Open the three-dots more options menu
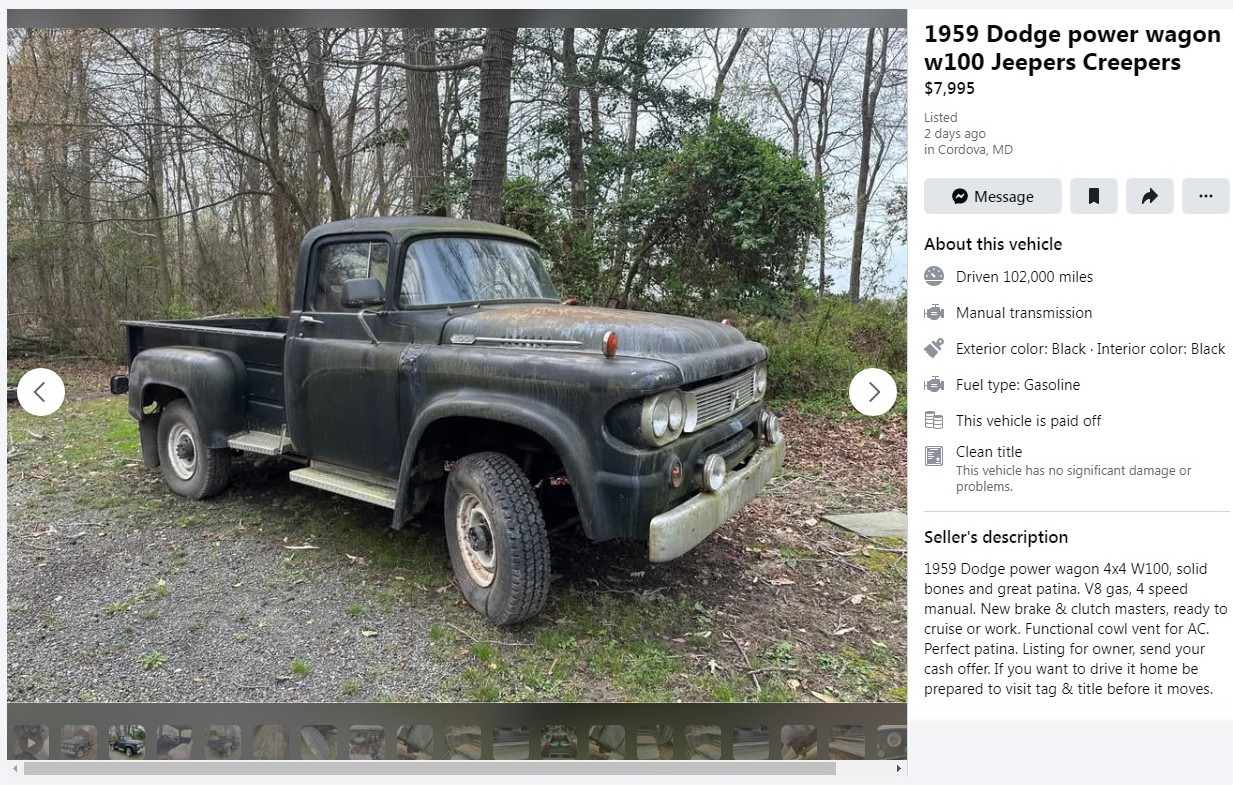The width and height of the screenshot is (1233, 785). [1206, 196]
